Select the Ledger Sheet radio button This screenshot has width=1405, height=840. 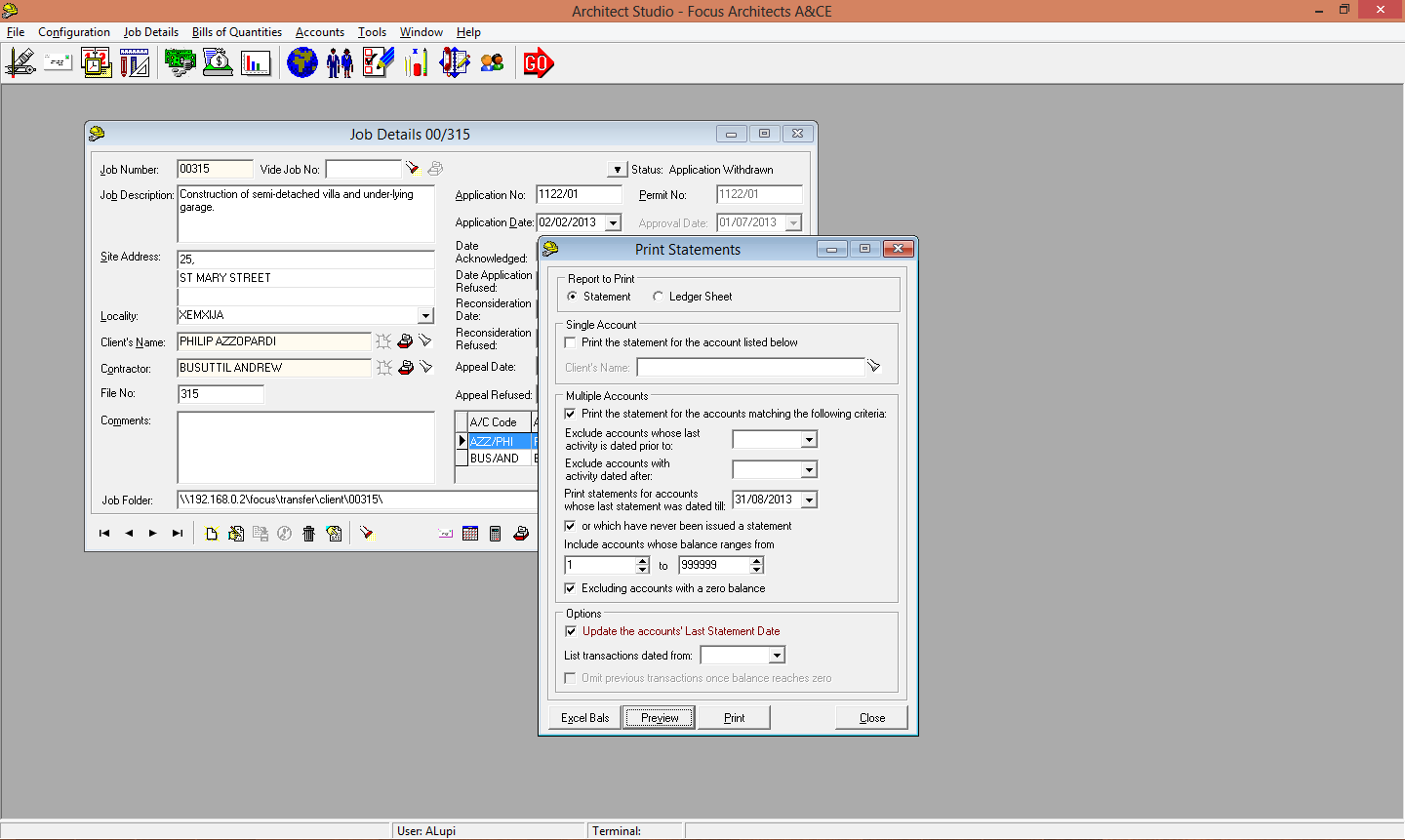pyautogui.click(x=658, y=297)
